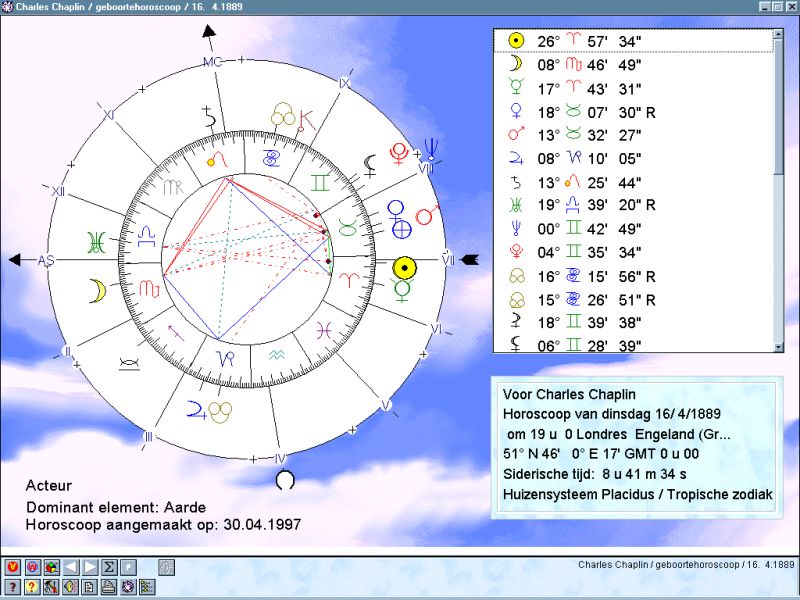Select the Pluto row 04° 35' 34"

click(x=634, y=252)
